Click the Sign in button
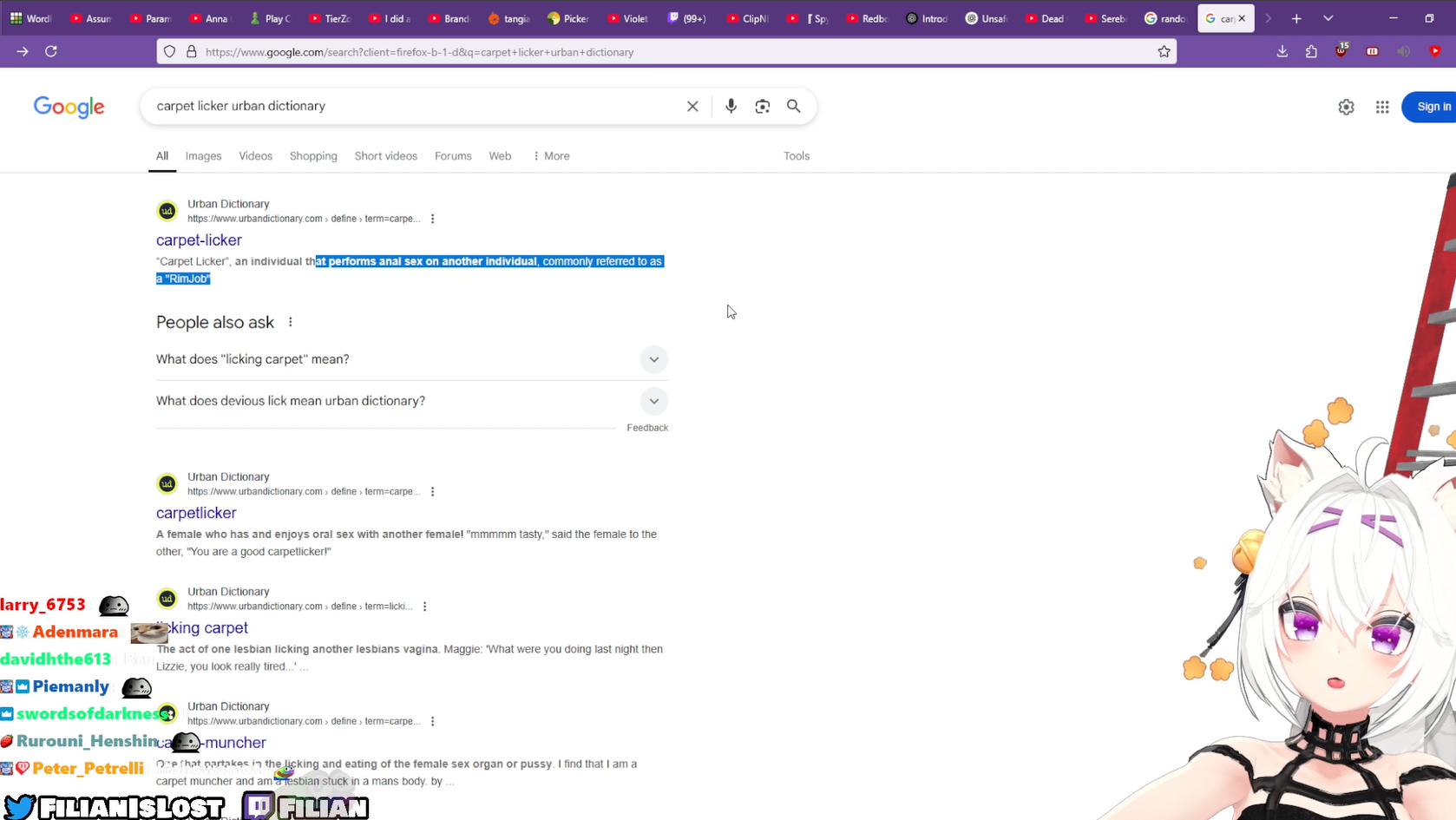The height and width of the screenshot is (820, 1456). [x=1433, y=107]
